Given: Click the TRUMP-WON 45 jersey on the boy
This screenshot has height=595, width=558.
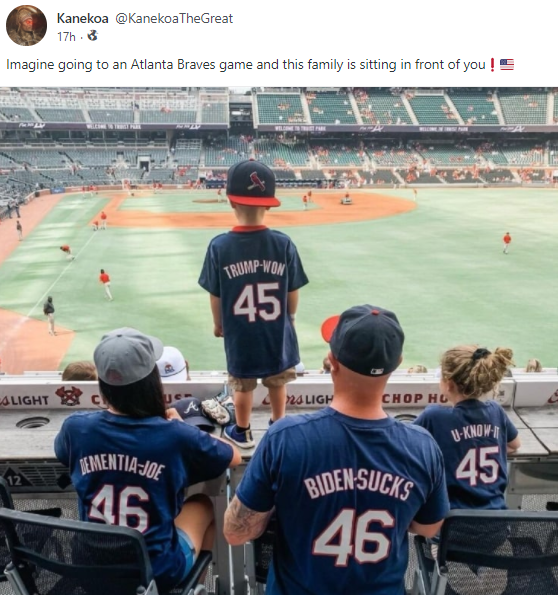Looking at the screenshot, I should (254, 301).
